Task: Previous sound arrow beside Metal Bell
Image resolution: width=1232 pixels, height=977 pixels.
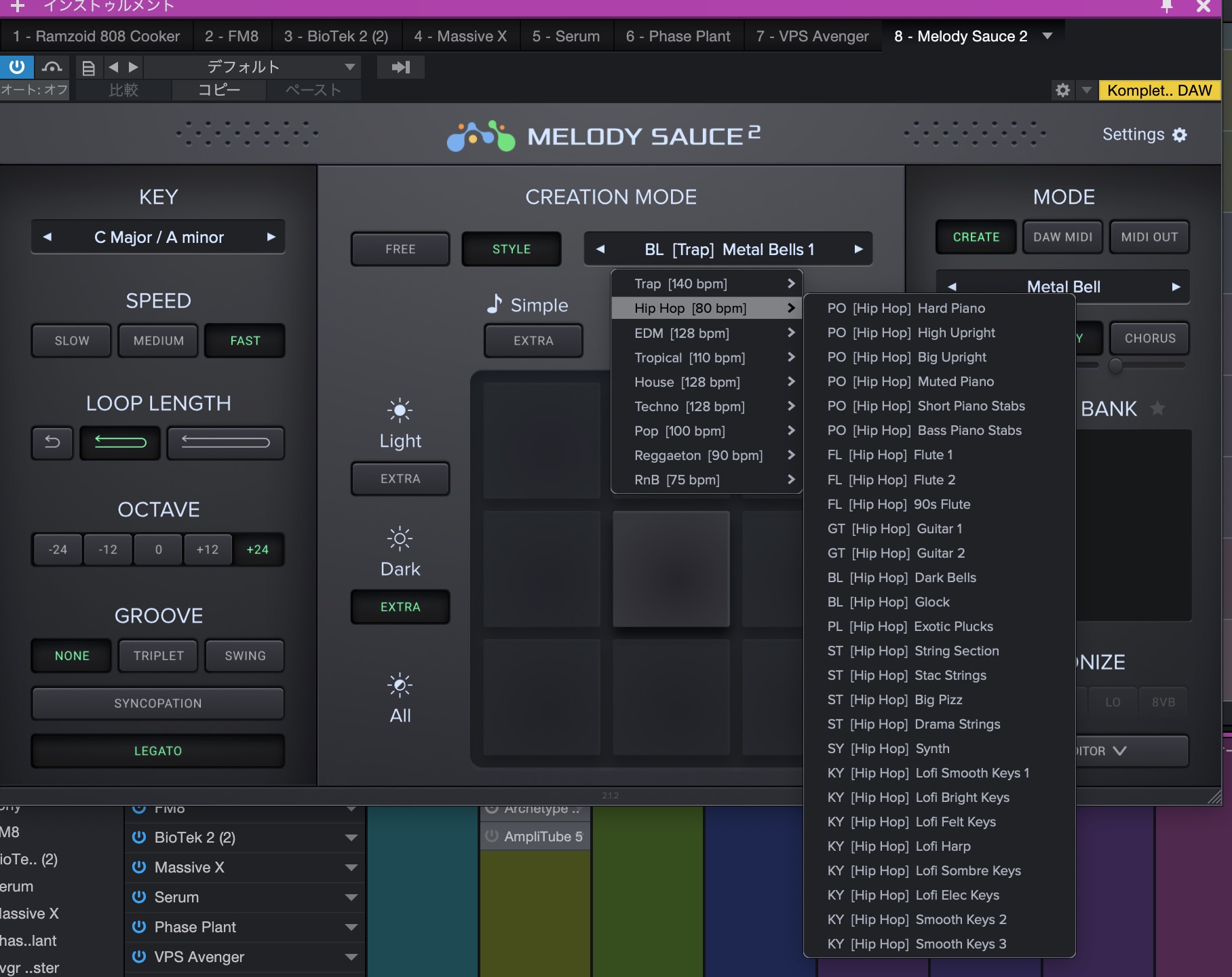Action: tap(952, 287)
